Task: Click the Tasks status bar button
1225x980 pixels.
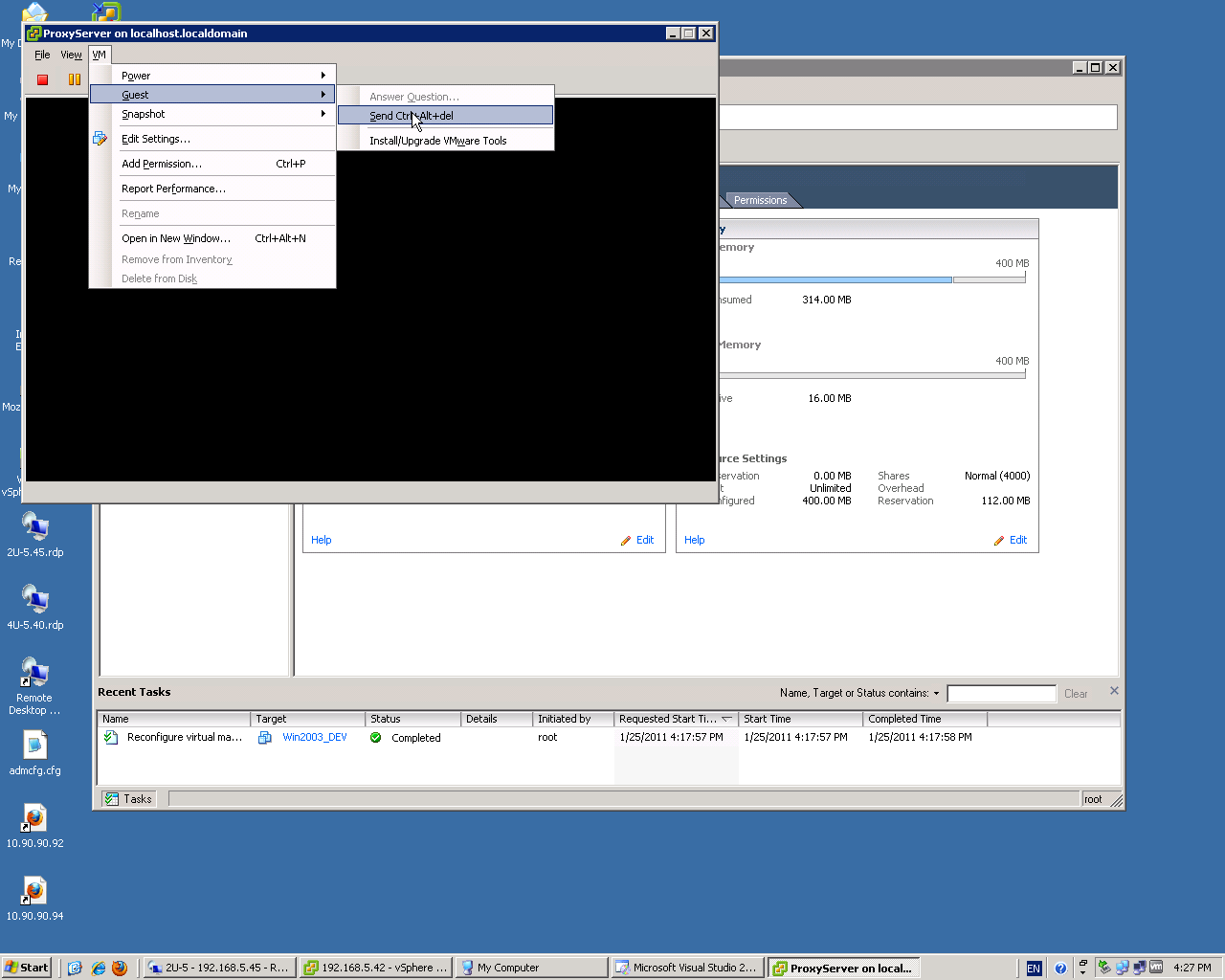Action: 128,799
